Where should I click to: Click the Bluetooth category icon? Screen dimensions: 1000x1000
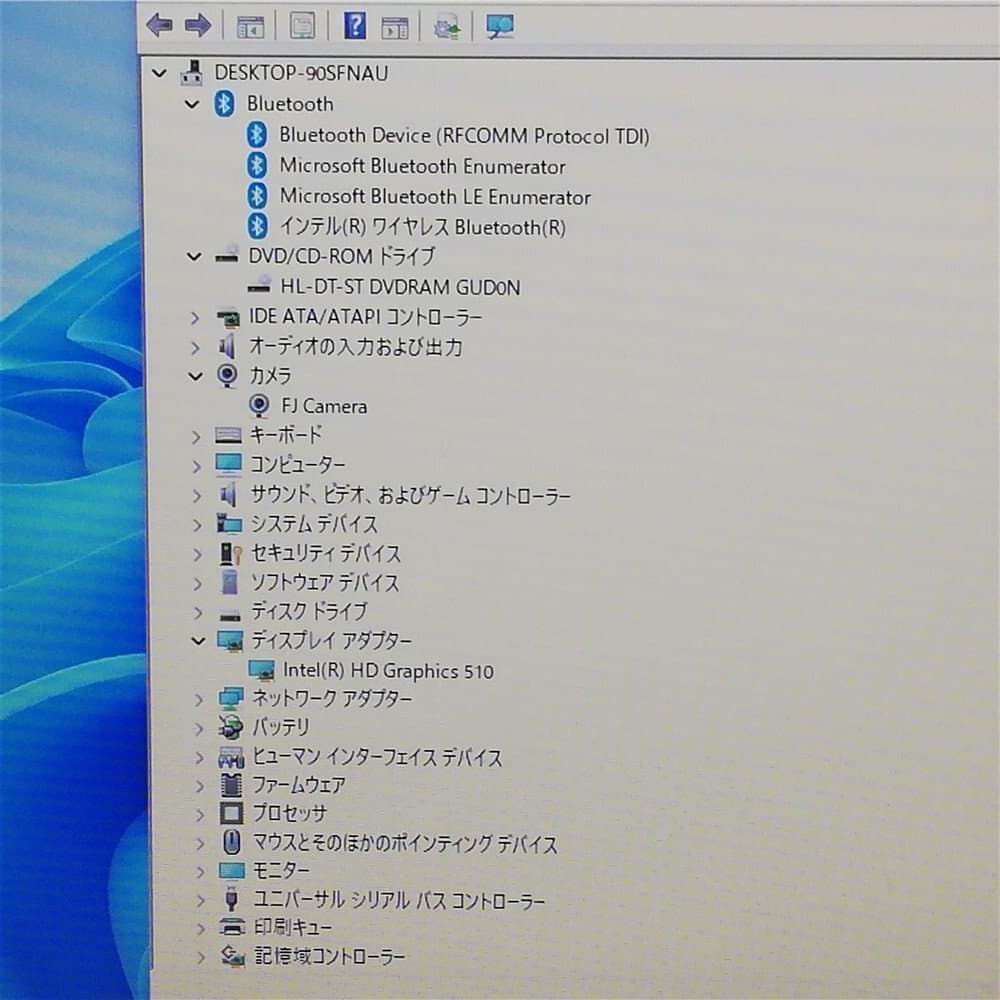point(223,103)
